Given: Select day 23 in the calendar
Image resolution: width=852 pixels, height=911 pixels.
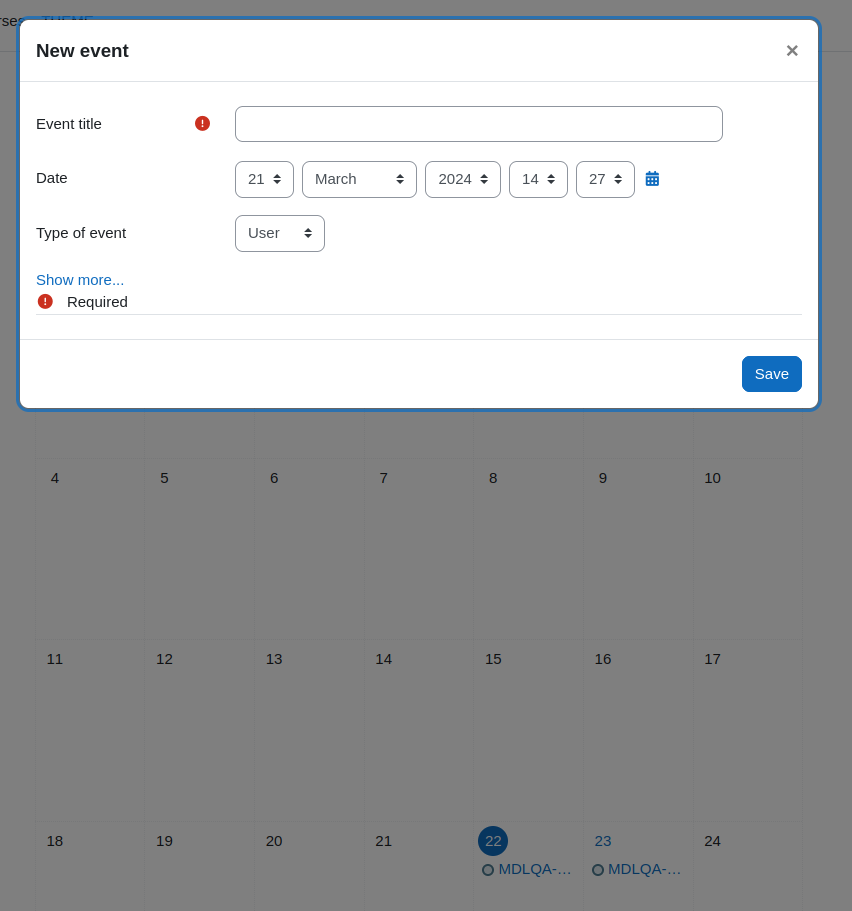Looking at the screenshot, I should point(603,841).
